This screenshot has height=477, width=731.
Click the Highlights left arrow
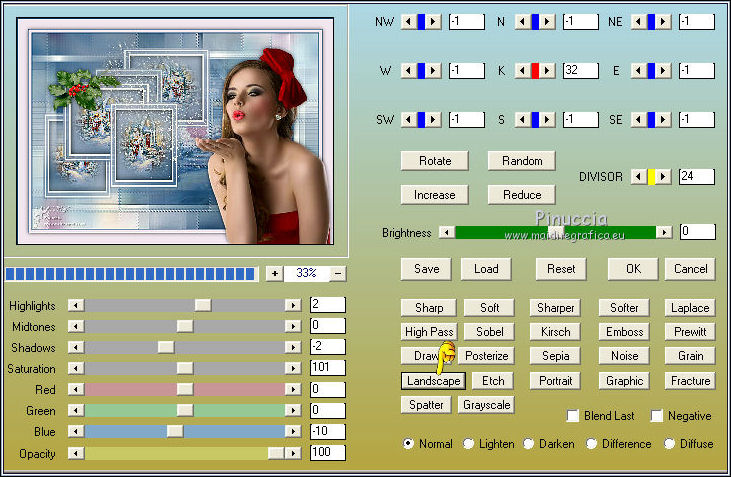pyautogui.click(x=76, y=305)
